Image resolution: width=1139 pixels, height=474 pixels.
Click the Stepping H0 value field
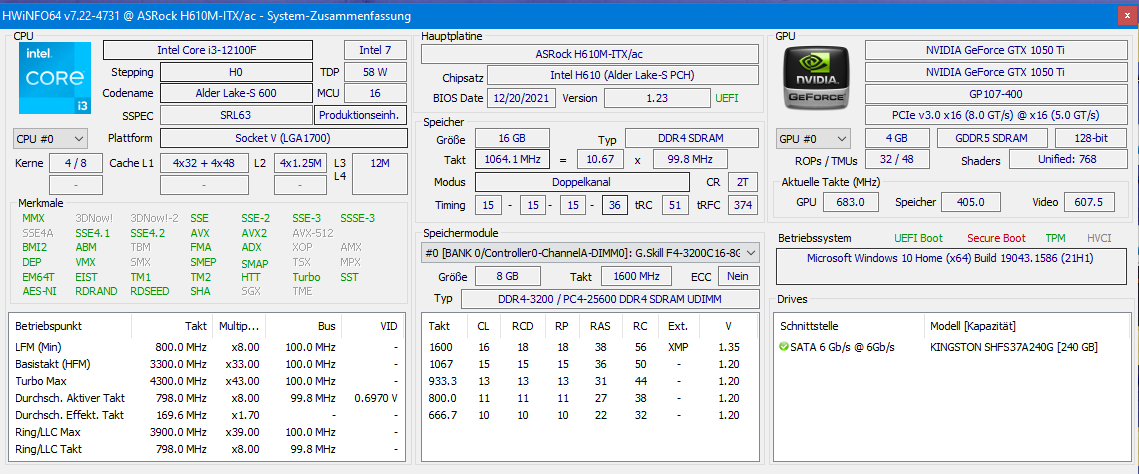point(235,72)
